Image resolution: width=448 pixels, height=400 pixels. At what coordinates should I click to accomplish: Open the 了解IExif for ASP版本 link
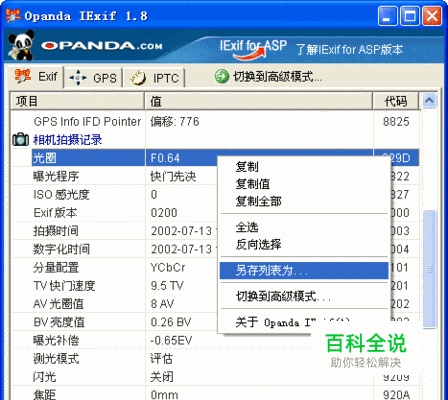point(349,50)
